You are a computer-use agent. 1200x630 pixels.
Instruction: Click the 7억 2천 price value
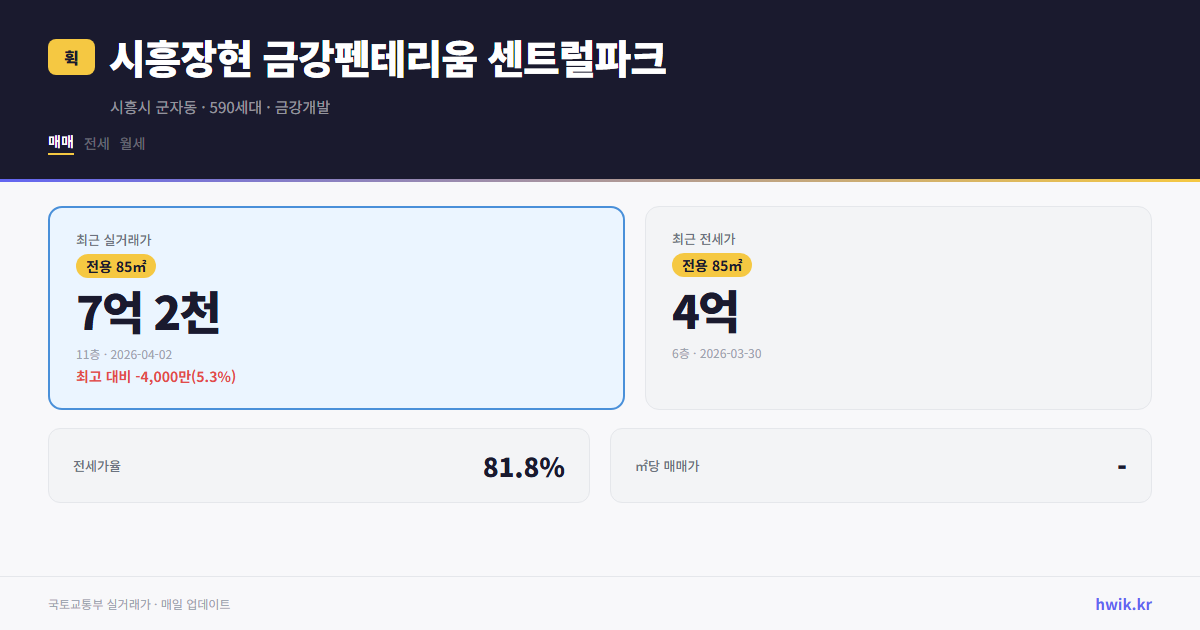pos(150,312)
